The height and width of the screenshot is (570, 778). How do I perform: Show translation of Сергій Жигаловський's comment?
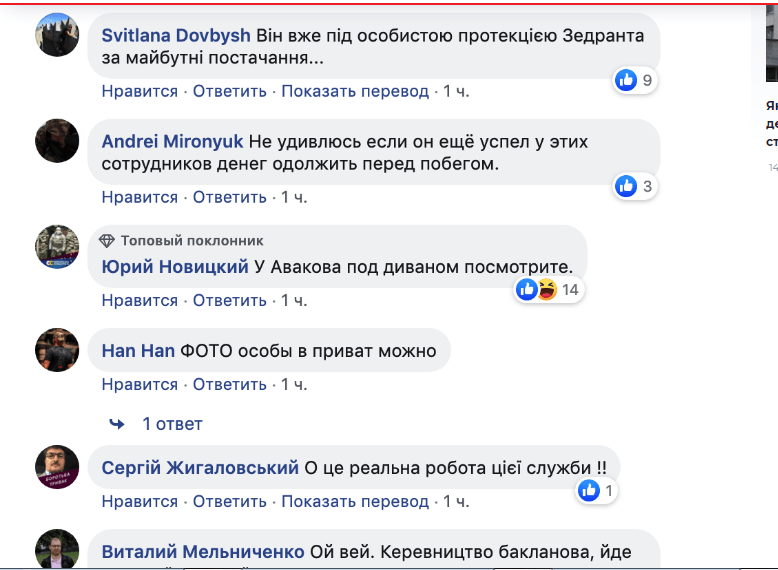(355, 501)
